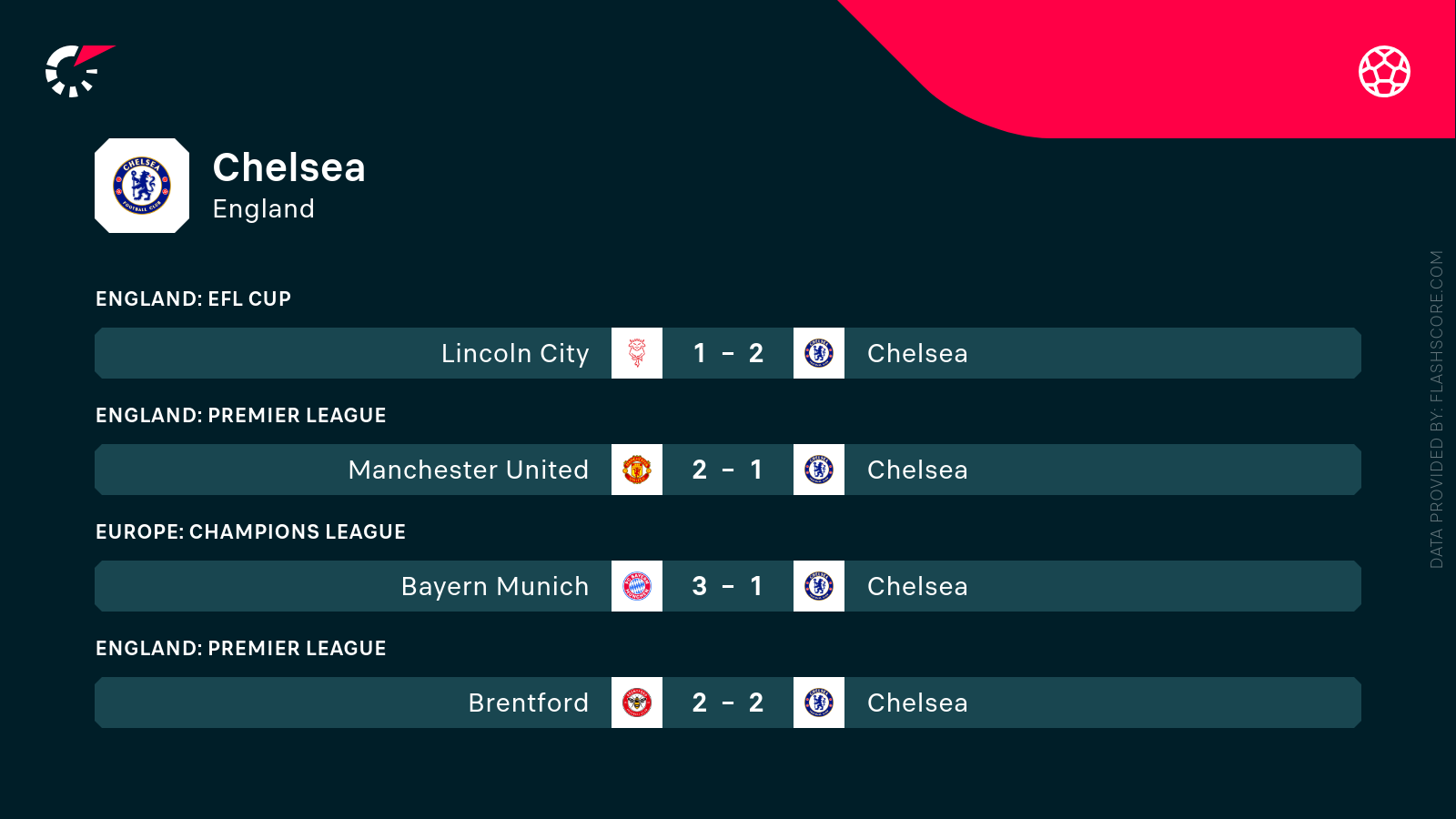Open the Brentford team name
Screen dimensions: 1456x819
coord(529,703)
